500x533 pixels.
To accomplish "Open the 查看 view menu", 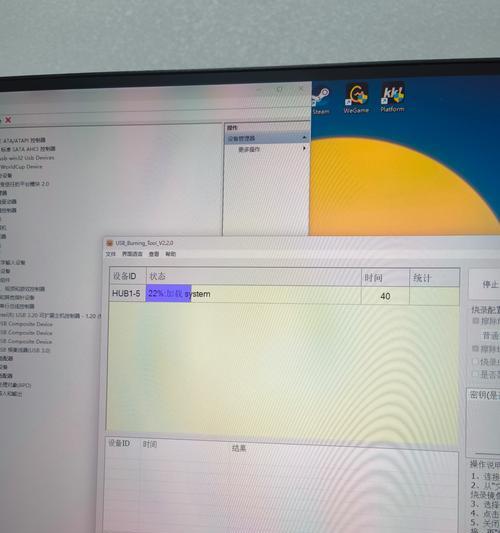I will point(154,254).
